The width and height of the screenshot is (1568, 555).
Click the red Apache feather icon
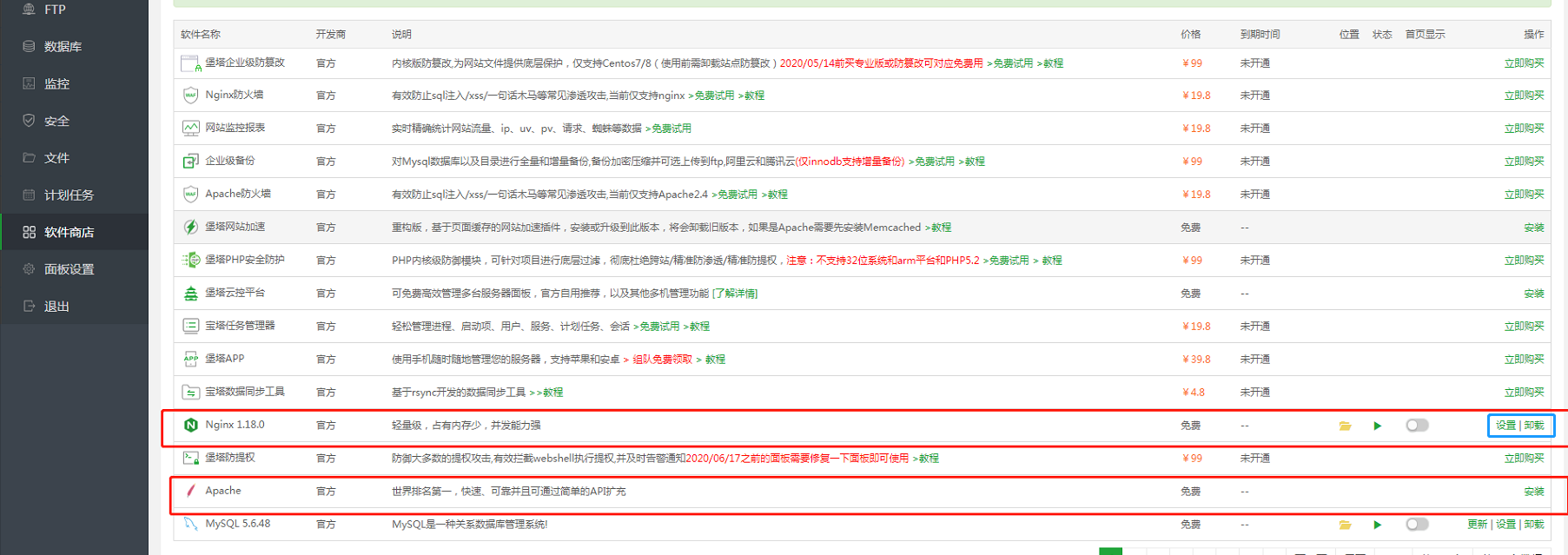coord(191,492)
